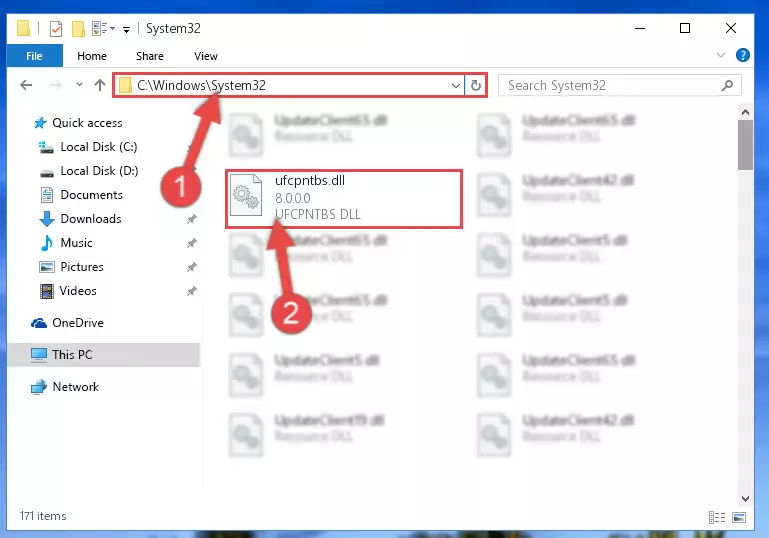
Task: Click the Videos filmstrip icon
Action: (x=47, y=291)
